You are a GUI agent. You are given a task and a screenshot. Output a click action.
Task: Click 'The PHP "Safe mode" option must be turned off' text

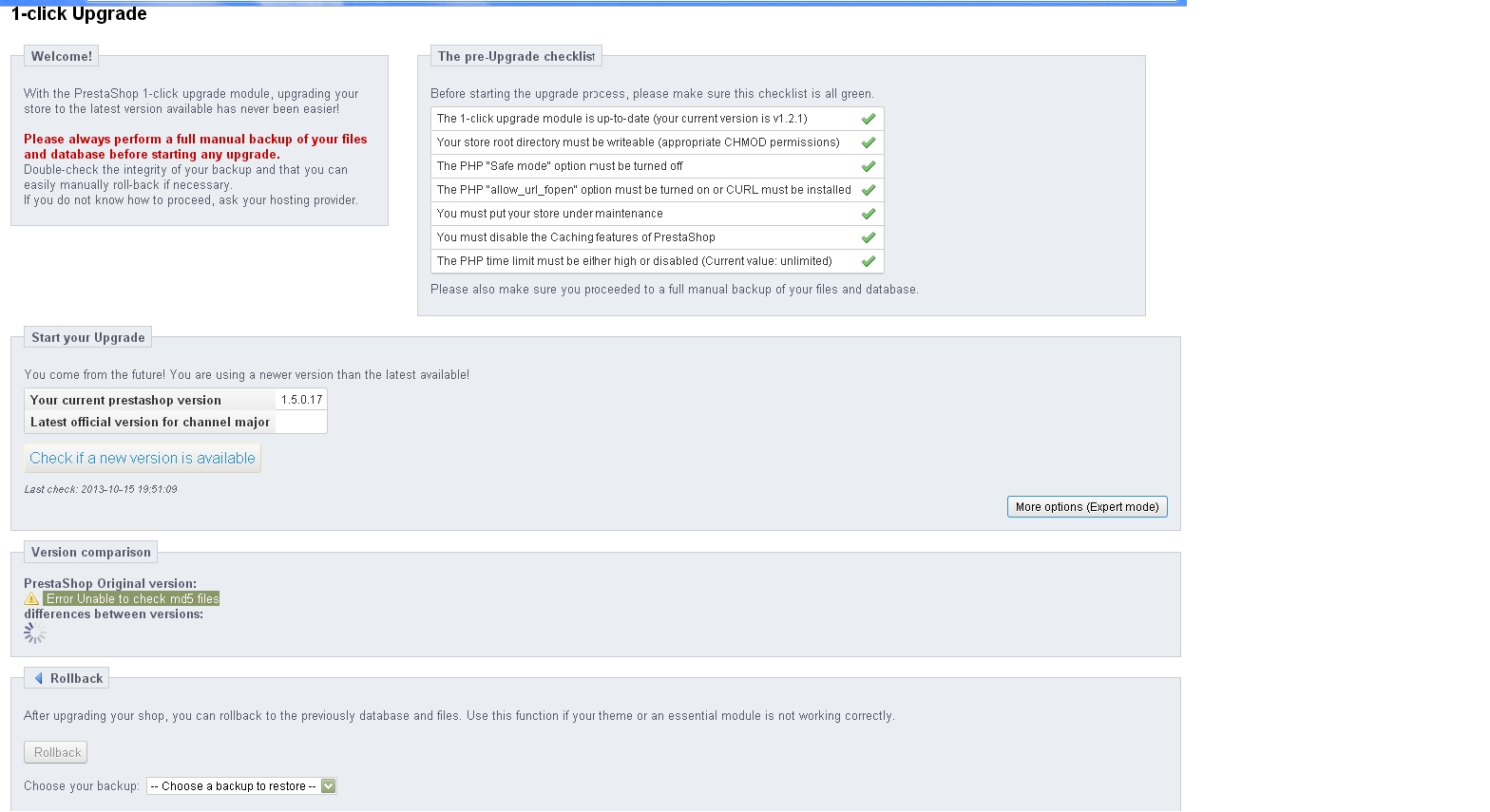point(560,166)
